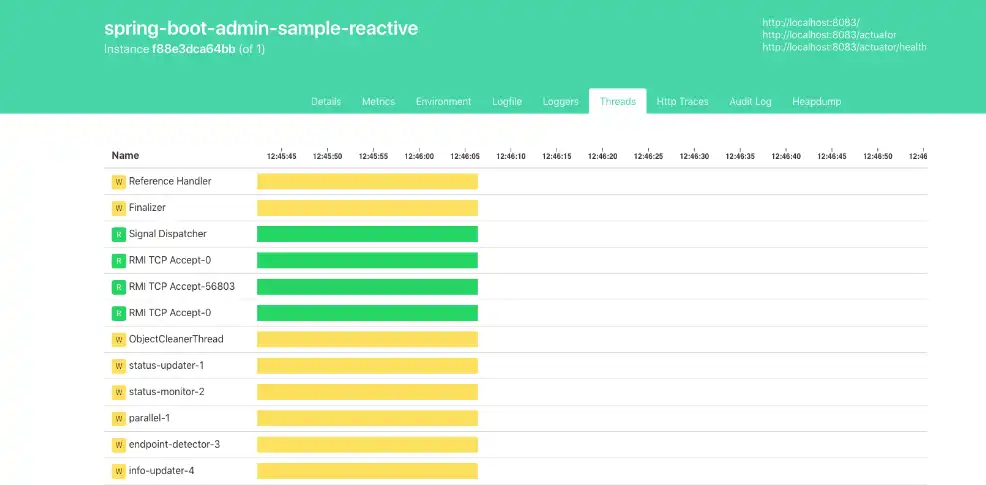The image size is (986, 485).
Task: Click the W badge beside endpoint-detector-3
Action: [119, 445]
